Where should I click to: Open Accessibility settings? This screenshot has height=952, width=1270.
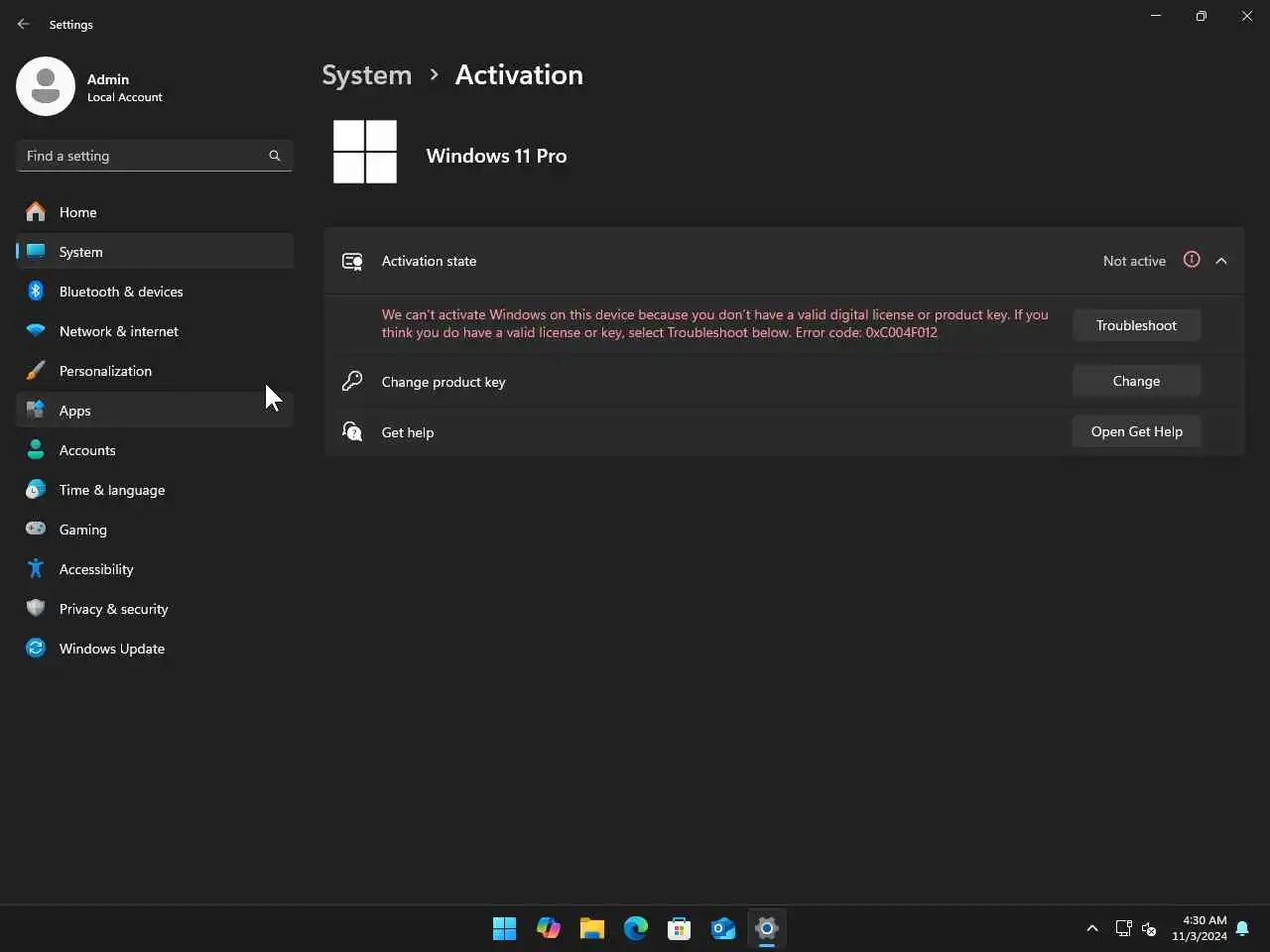click(x=155, y=569)
